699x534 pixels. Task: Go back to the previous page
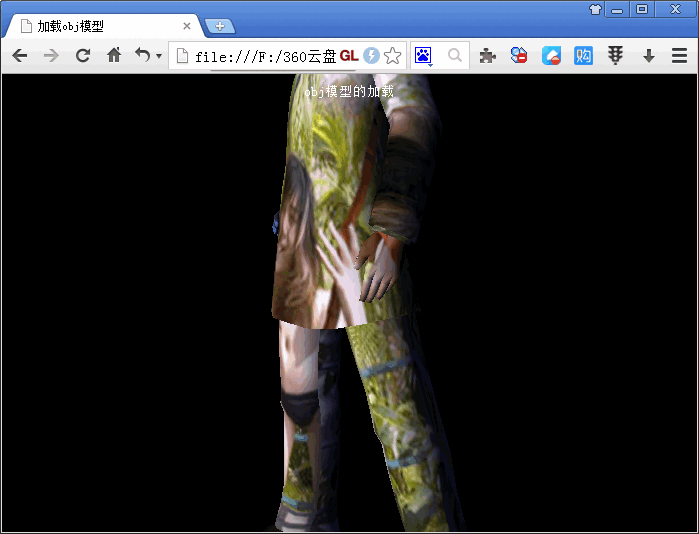[20, 56]
